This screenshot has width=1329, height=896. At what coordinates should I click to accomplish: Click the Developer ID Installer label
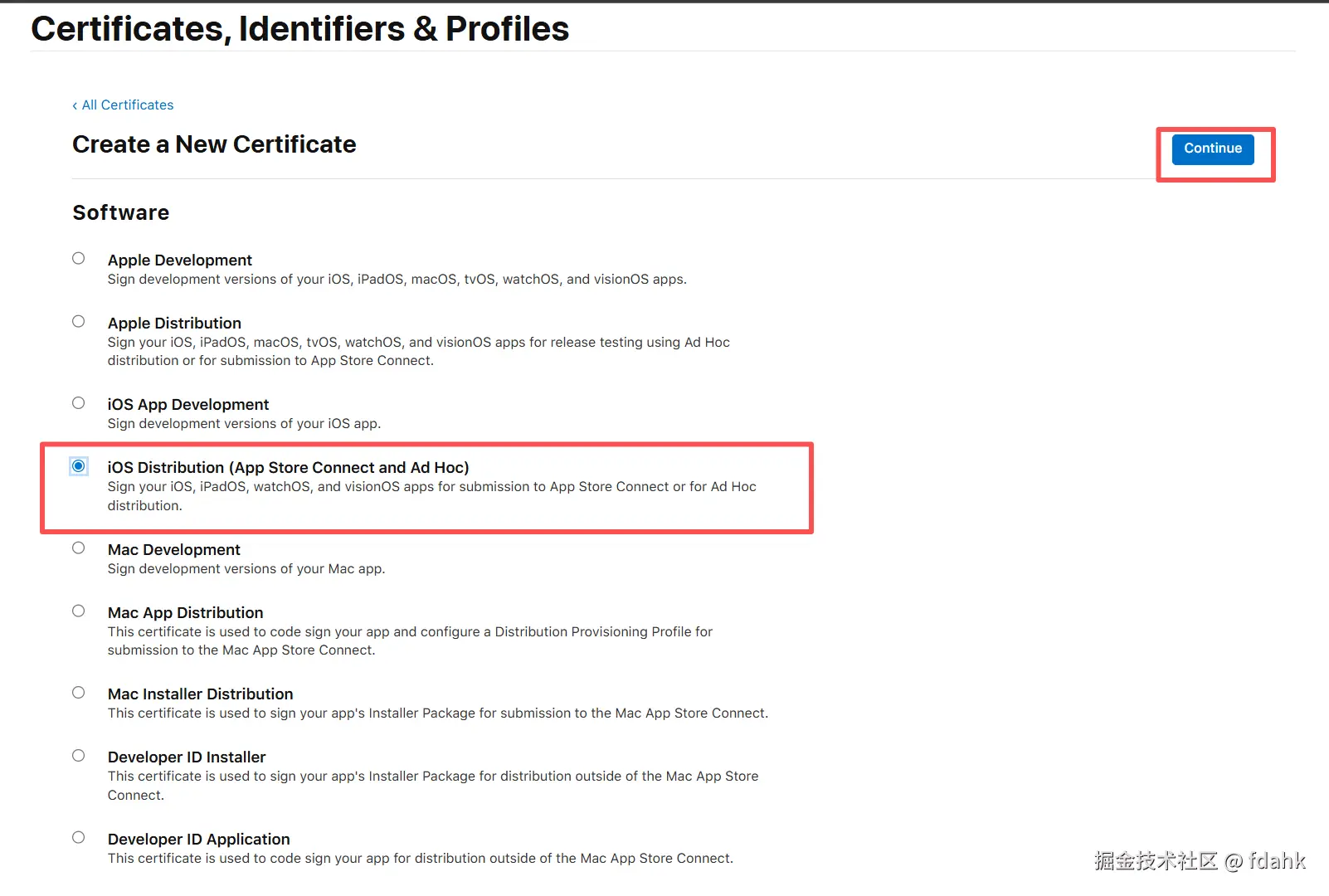point(187,757)
